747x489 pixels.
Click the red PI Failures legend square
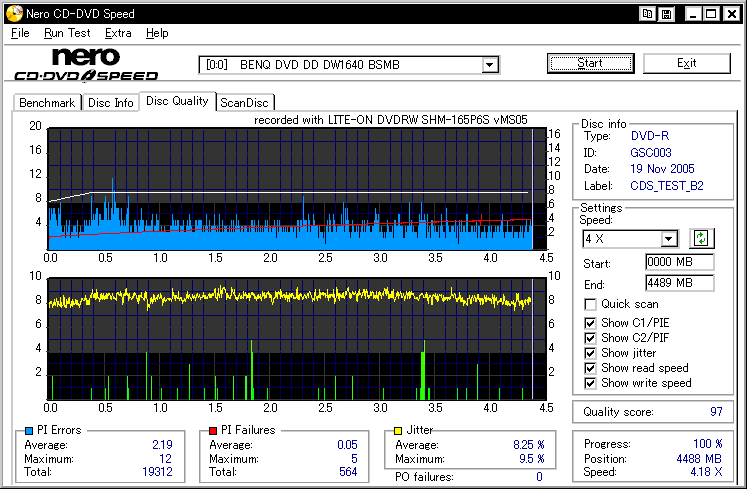pyautogui.click(x=213, y=430)
